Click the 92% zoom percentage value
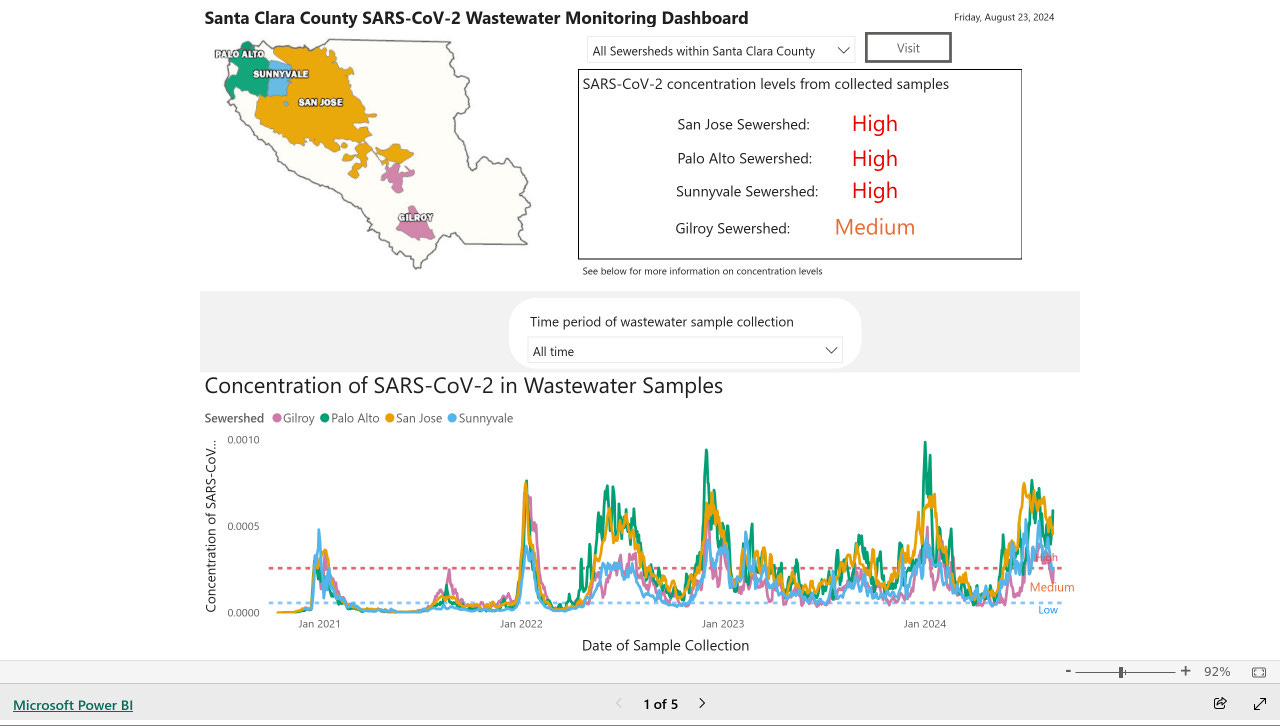Screen dimensions: 1280x726 click(x=1217, y=672)
